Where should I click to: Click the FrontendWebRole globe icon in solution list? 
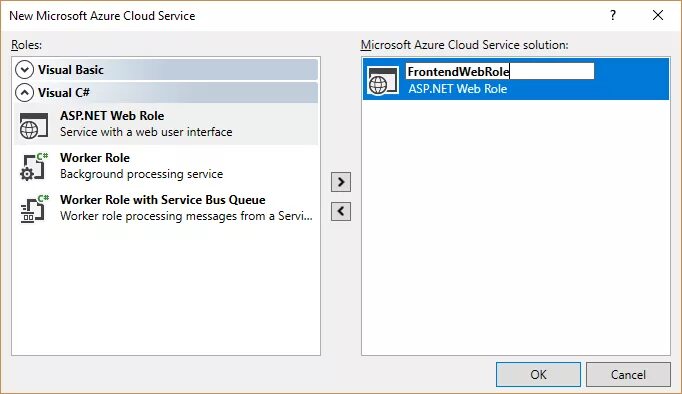point(383,80)
